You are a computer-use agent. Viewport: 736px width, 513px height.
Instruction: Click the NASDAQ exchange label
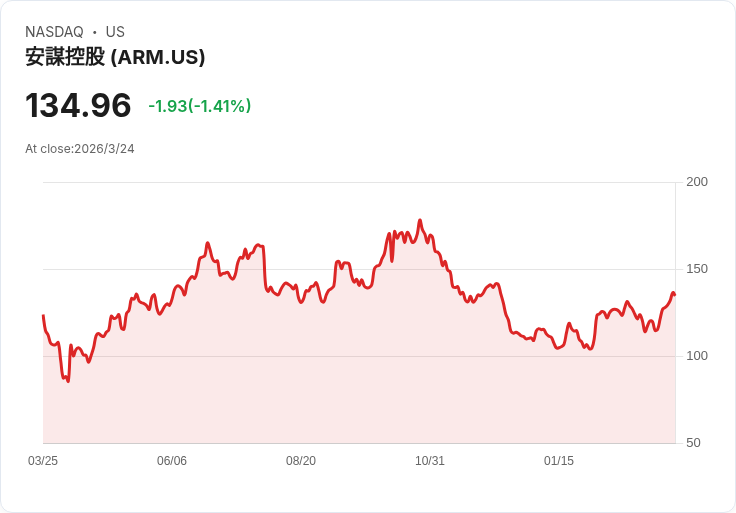[x=54, y=32]
